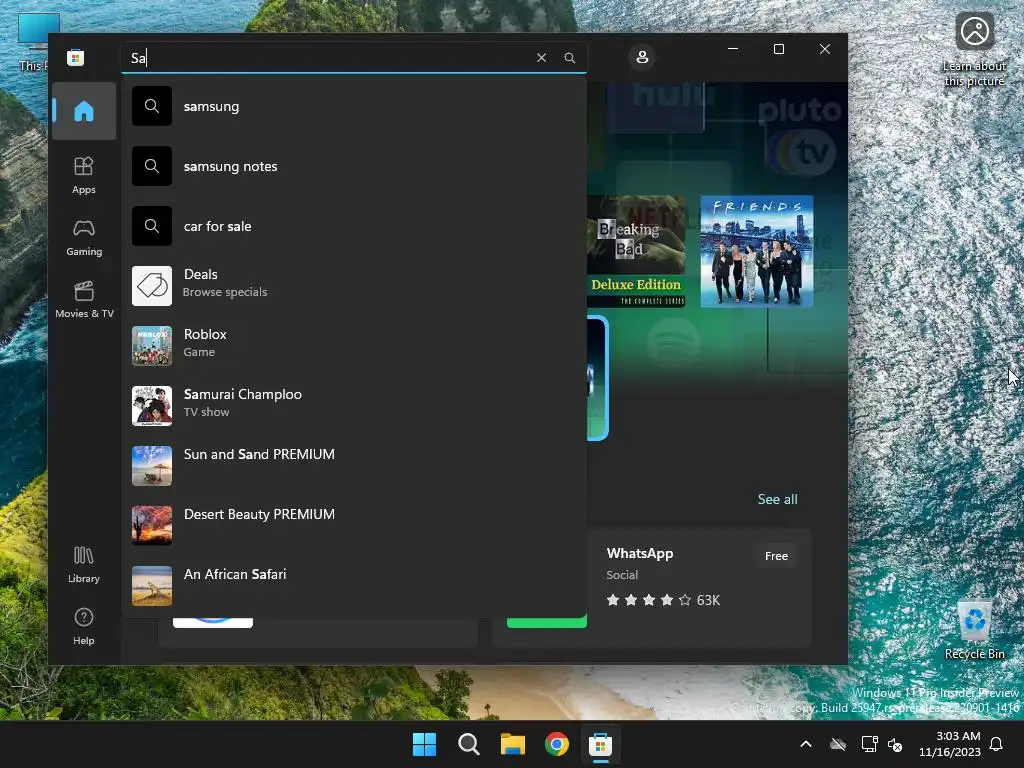
Task: Click the Desert Beauty thumbnail image
Action: [x=152, y=526]
